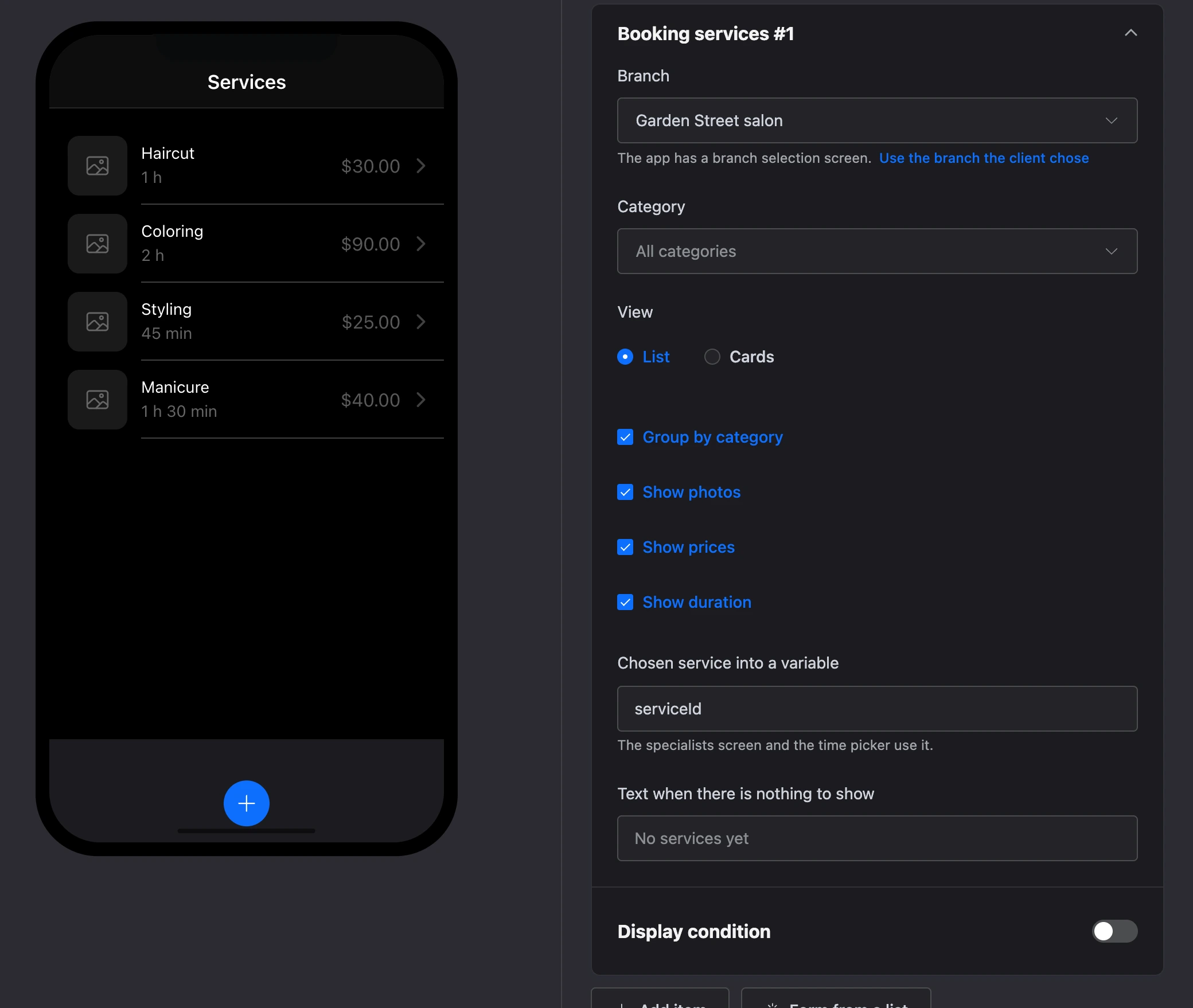Open Haircut row chevron arrow

[421, 166]
